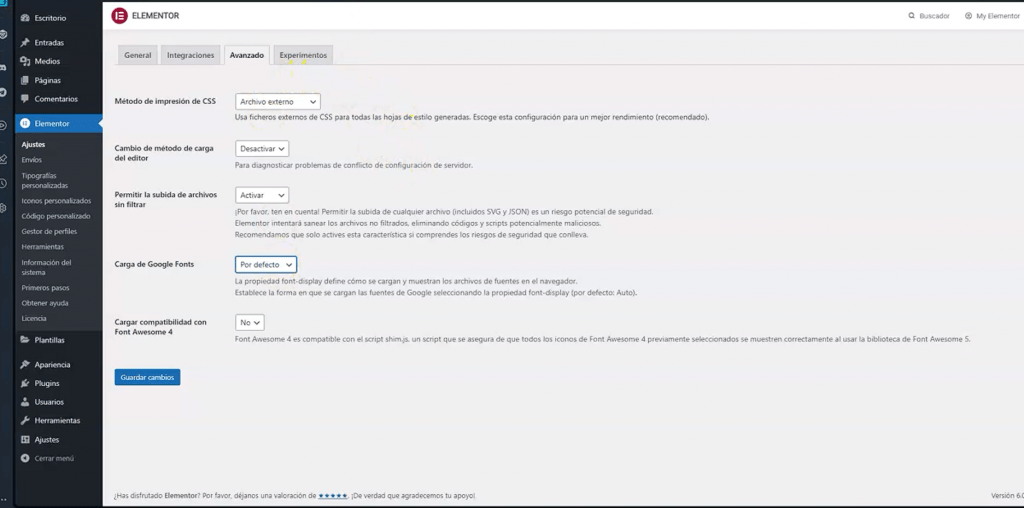The height and width of the screenshot is (508, 1024).
Task: Open Código personalizado submenu item
Action: point(56,216)
